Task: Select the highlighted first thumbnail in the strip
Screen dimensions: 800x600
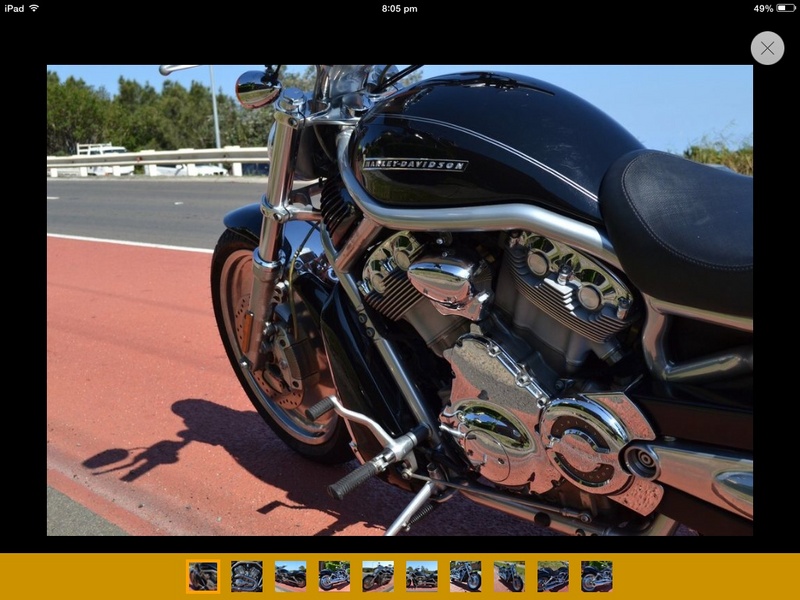Action: point(203,577)
